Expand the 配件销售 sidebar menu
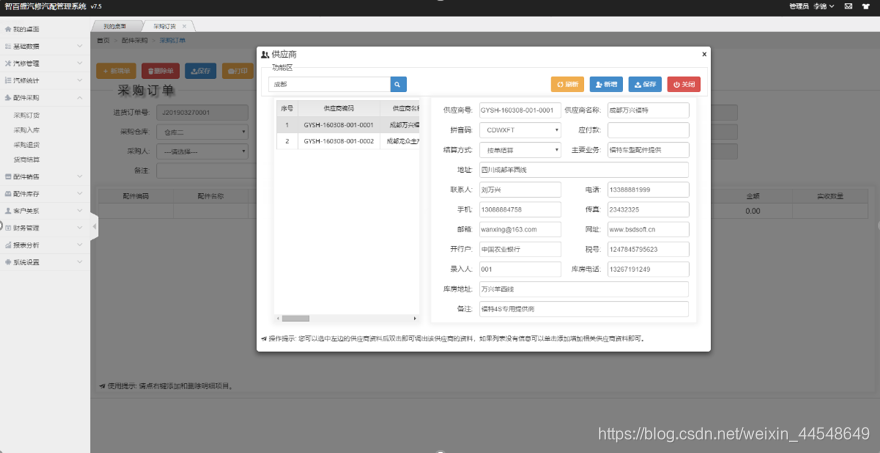The image size is (880, 453). coord(45,177)
